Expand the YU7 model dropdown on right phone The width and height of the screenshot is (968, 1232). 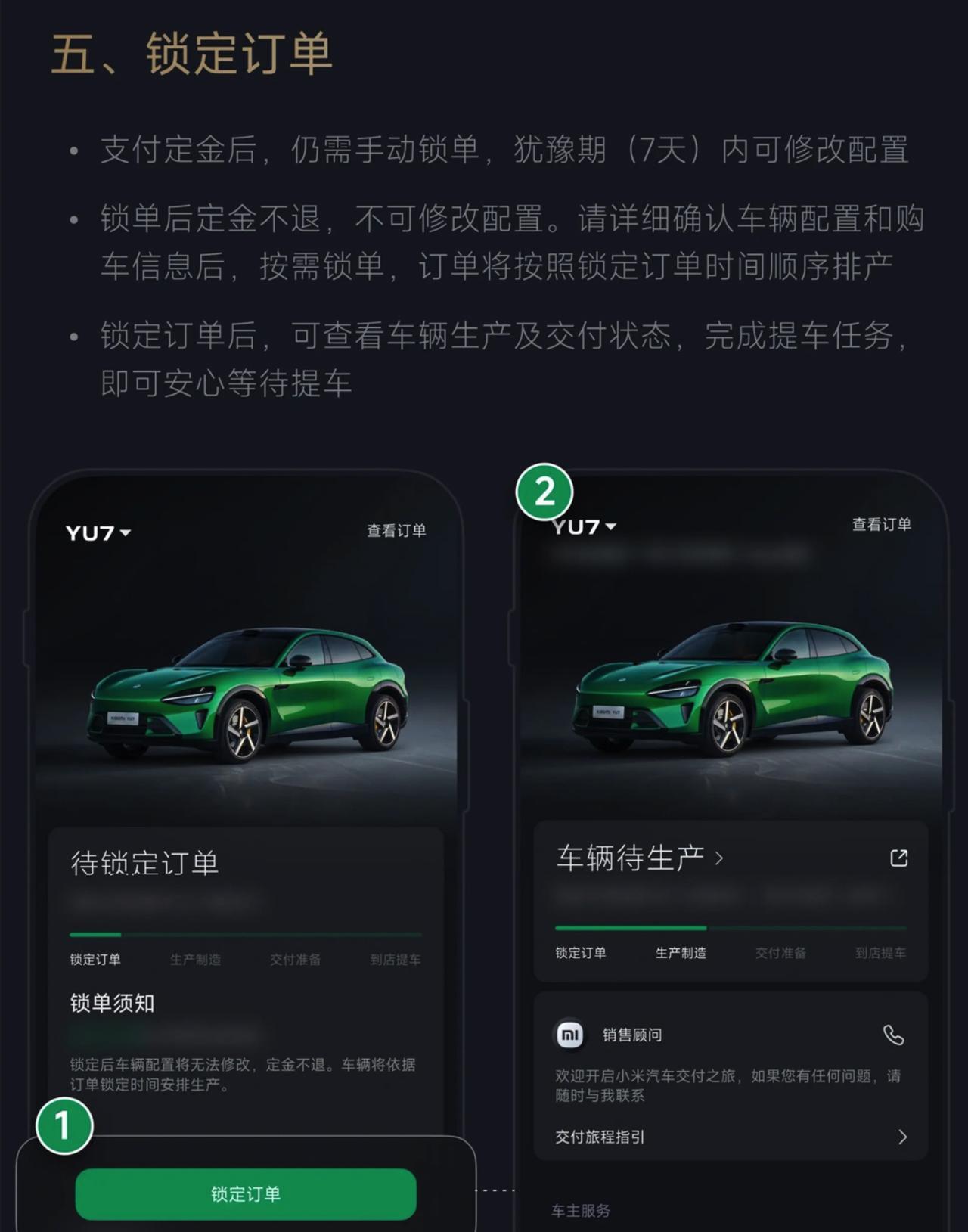(584, 527)
